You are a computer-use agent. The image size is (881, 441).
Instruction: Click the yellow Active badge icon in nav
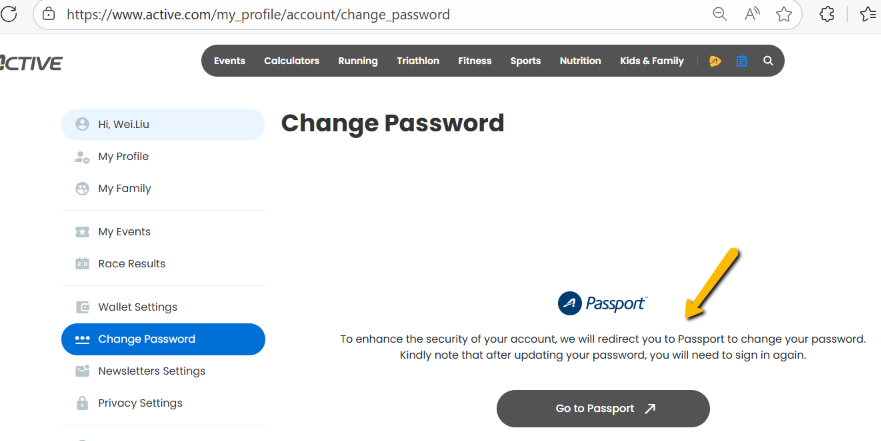point(715,61)
